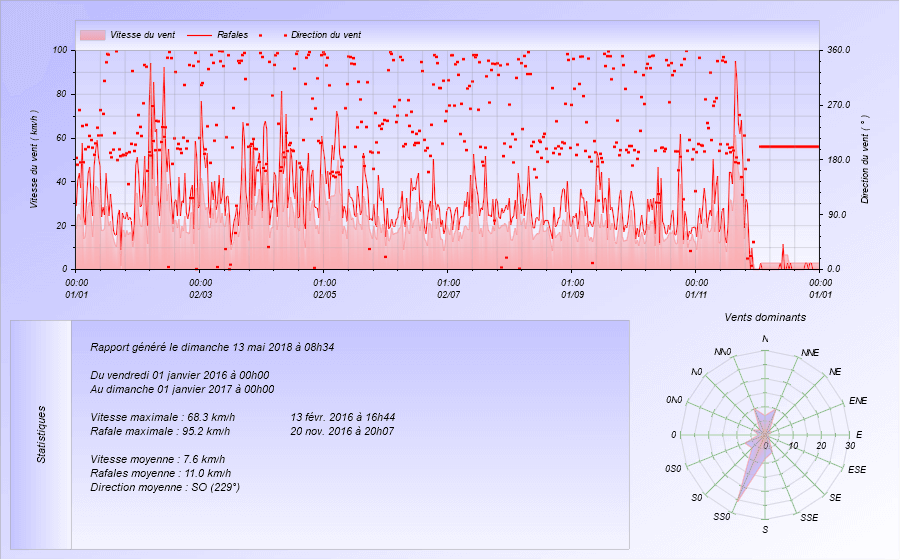Click the Rafales line marker in legend
Screen dimensions: 900x560
(x=198, y=35)
